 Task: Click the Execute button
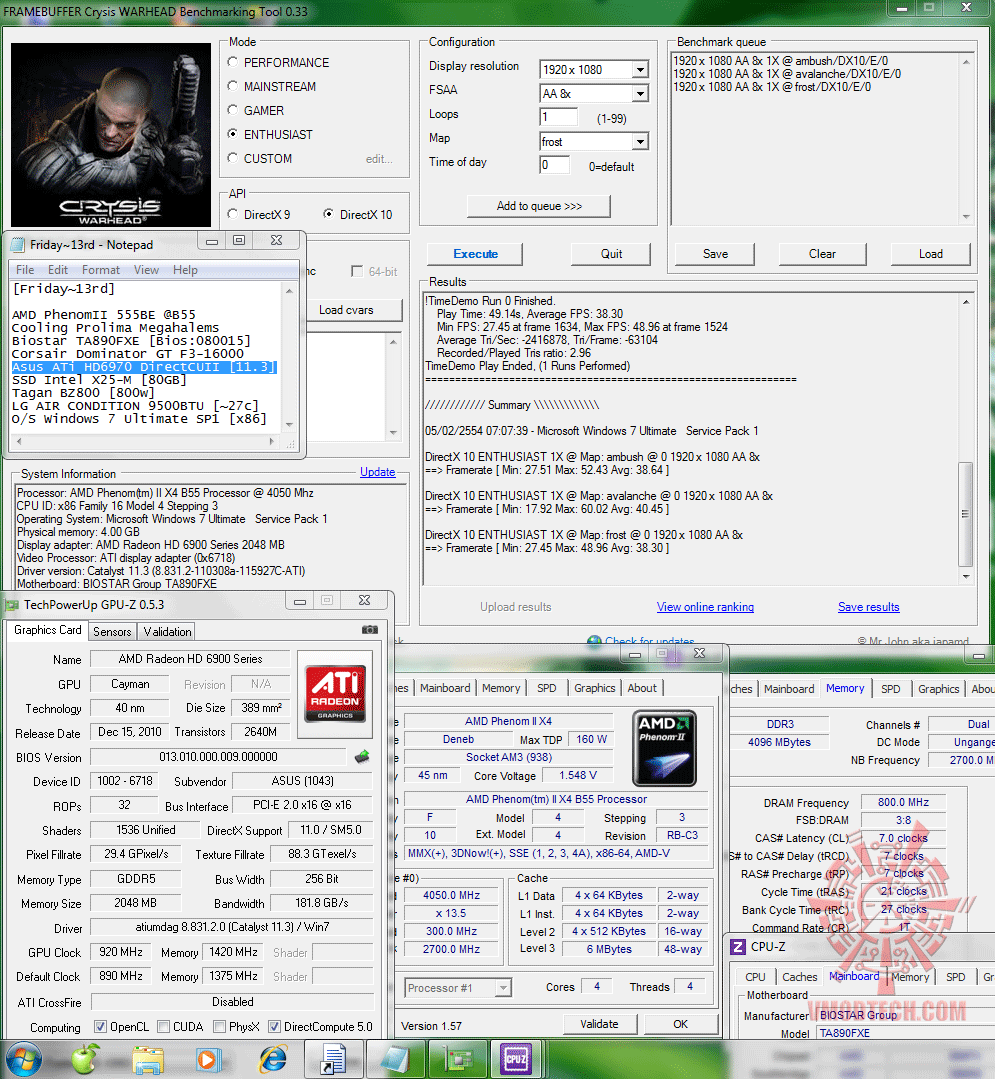475,254
